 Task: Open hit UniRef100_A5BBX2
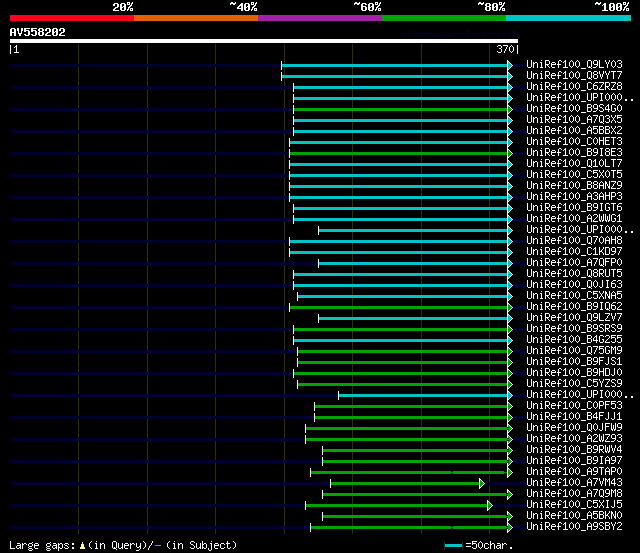[574, 131]
